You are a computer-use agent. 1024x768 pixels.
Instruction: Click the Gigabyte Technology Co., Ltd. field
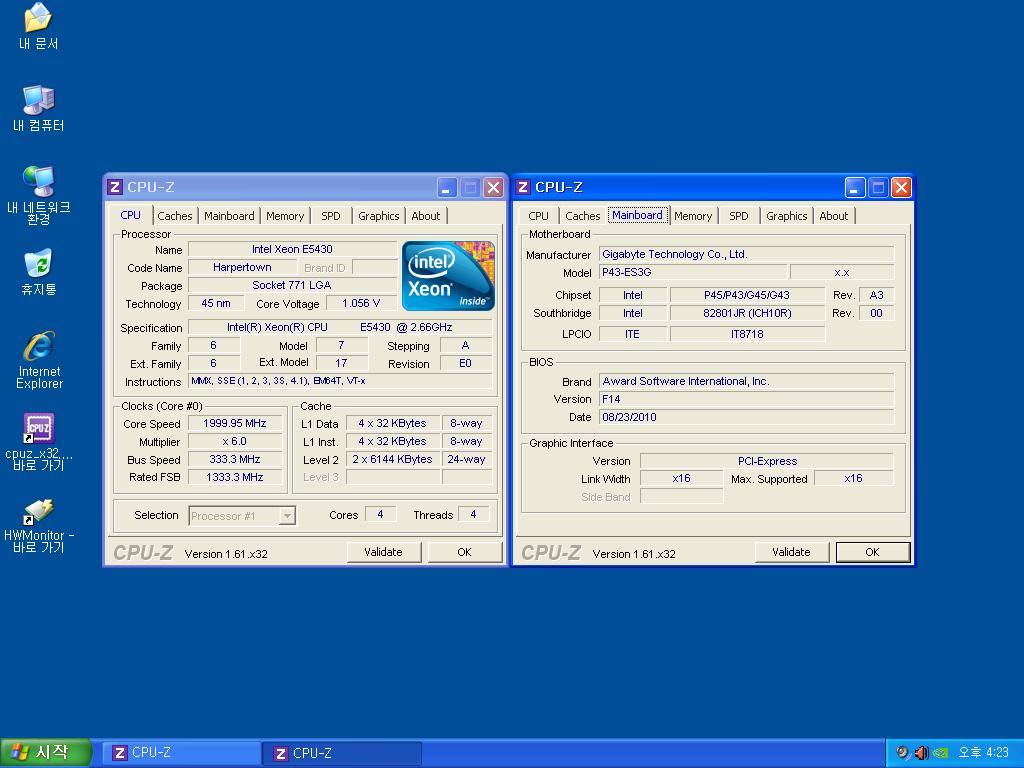point(746,254)
